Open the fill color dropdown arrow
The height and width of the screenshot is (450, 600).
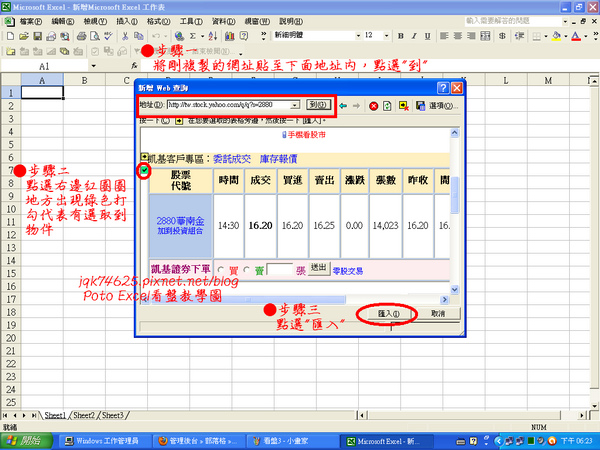pyautogui.click(x=566, y=36)
